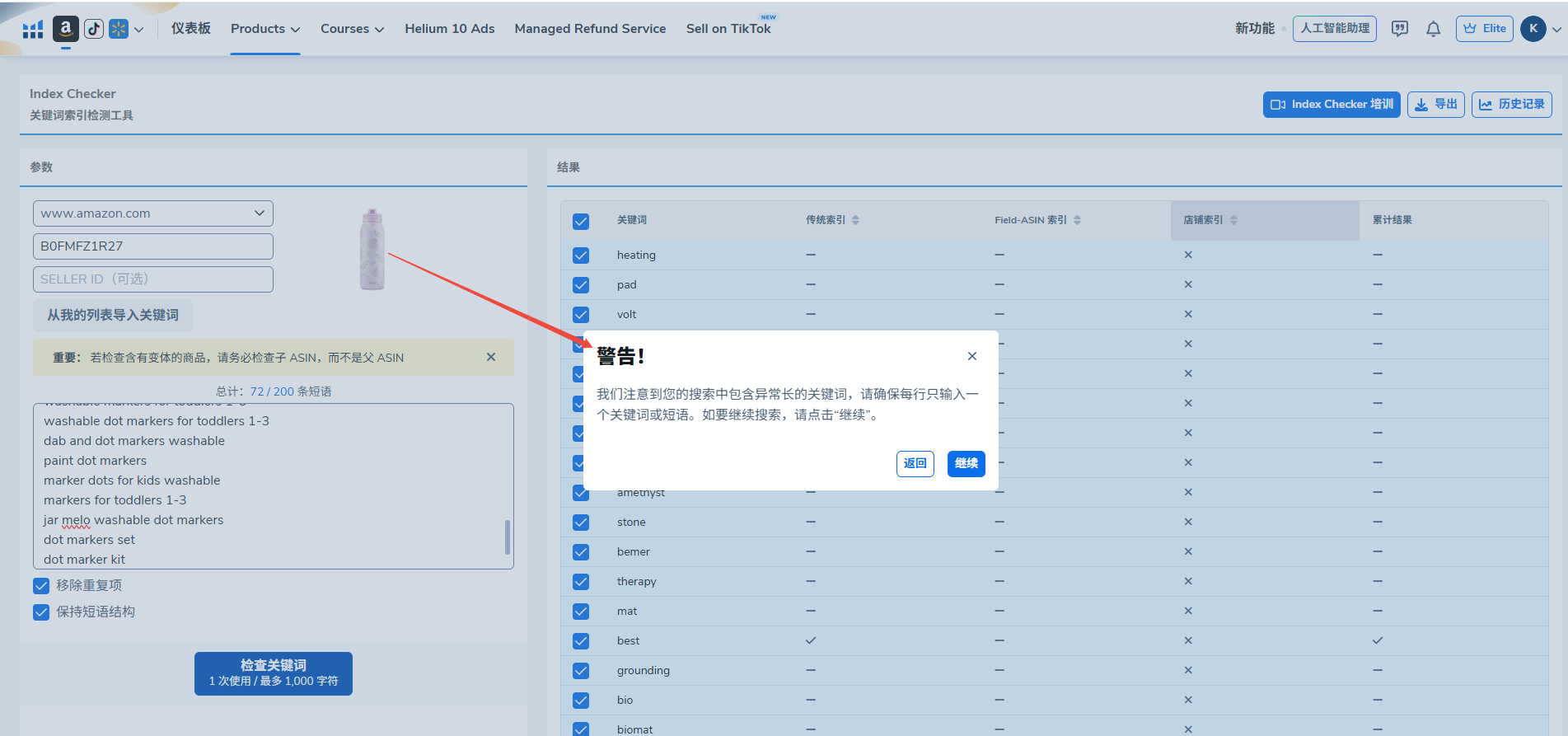Image resolution: width=1568 pixels, height=736 pixels.
Task: Open Managed Refund Service menu item
Action: tap(590, 29)
